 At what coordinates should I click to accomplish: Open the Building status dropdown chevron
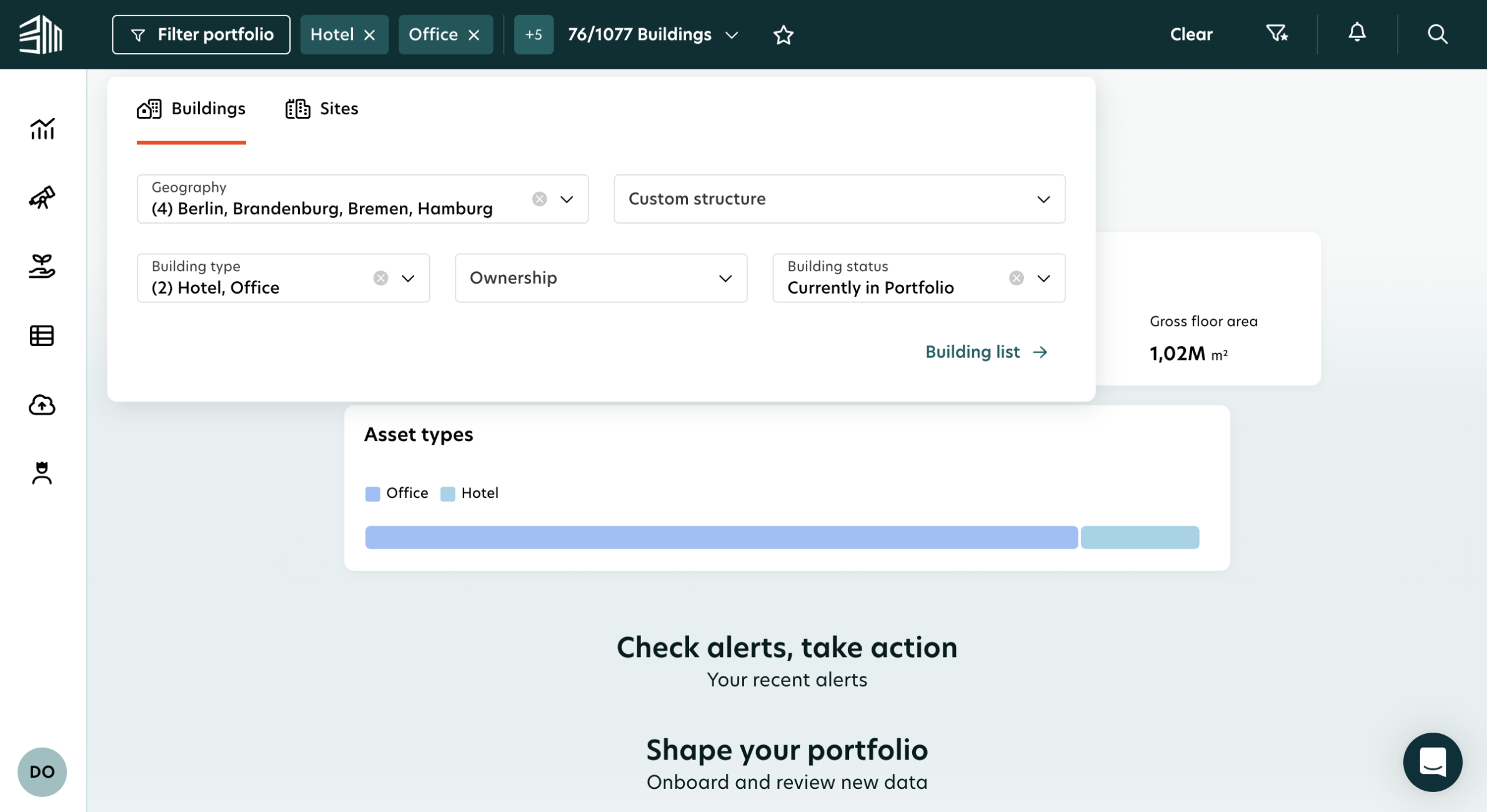pyautogui.click(x=1043, y=278)
